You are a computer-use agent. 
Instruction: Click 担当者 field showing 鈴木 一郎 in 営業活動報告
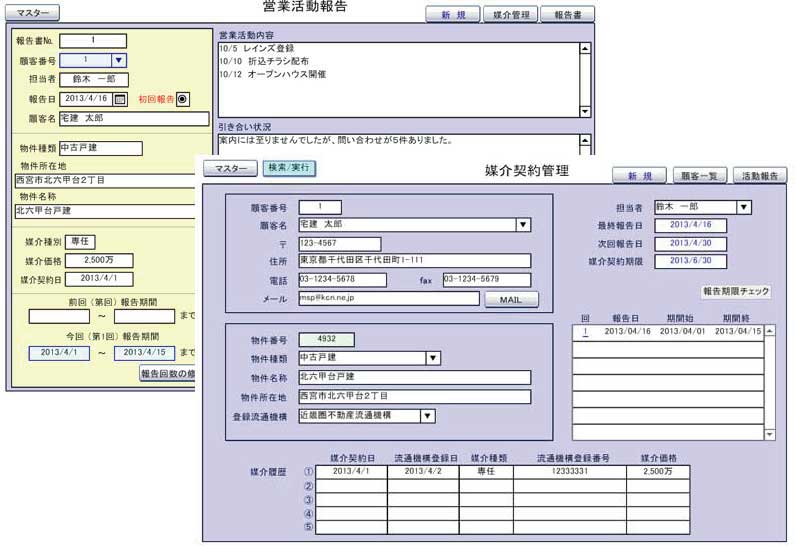94,80
